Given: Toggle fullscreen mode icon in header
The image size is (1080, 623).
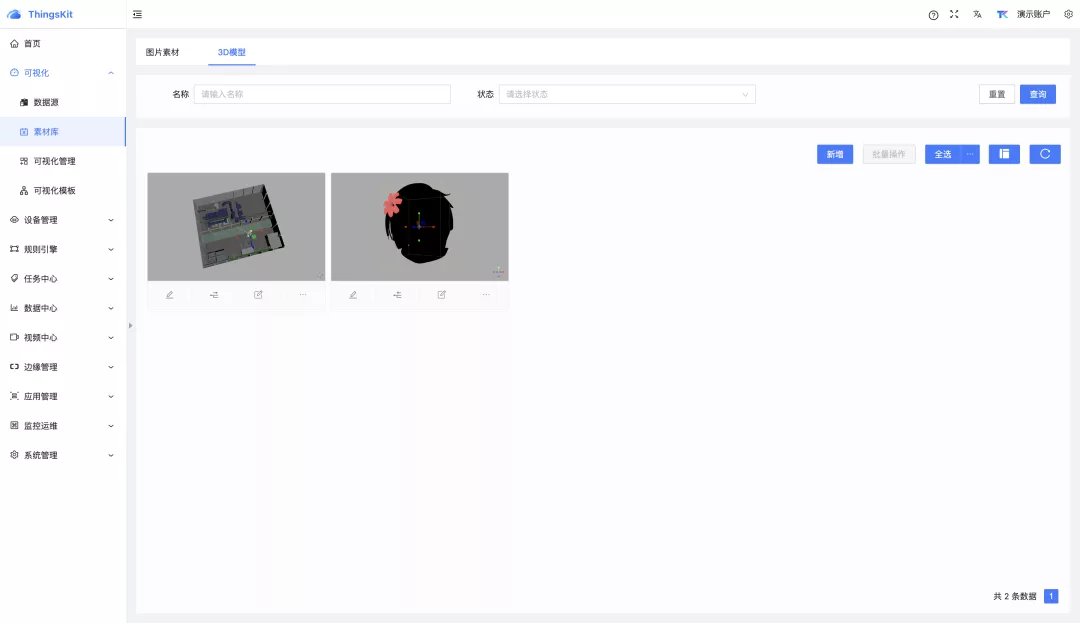Looking at the screenshot, I should (954, 15).
